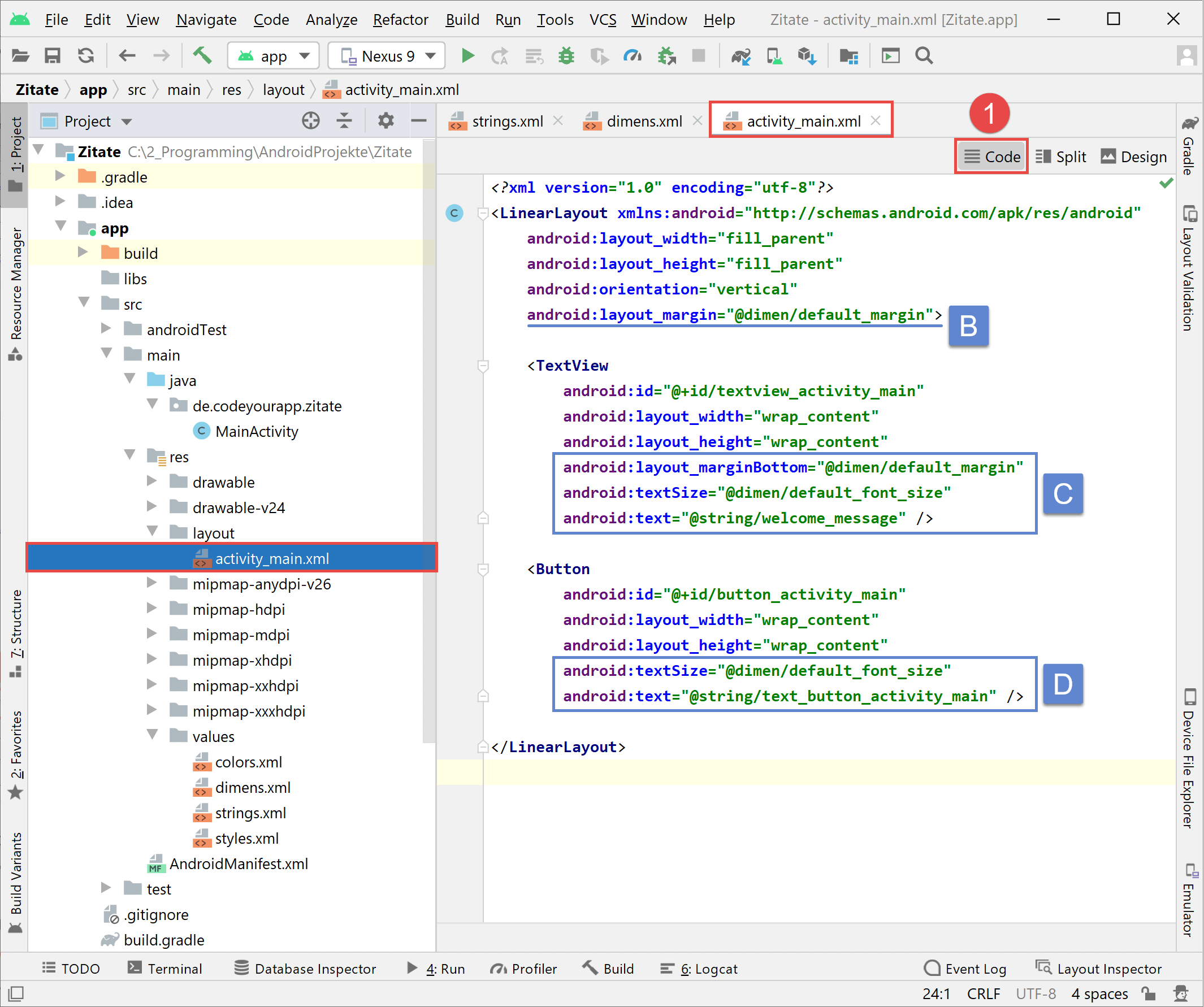Open the Layout Inspector
Viewport: 1204px width, 1007px height.
pyautogui.click(x=1099, y=969)
